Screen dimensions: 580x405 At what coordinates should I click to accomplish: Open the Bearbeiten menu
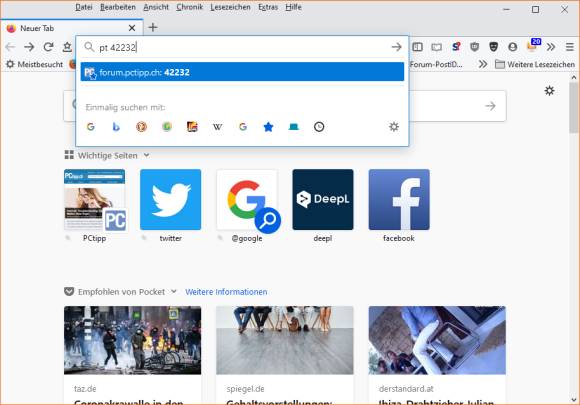pyautogui.click(x=118, y=7)
